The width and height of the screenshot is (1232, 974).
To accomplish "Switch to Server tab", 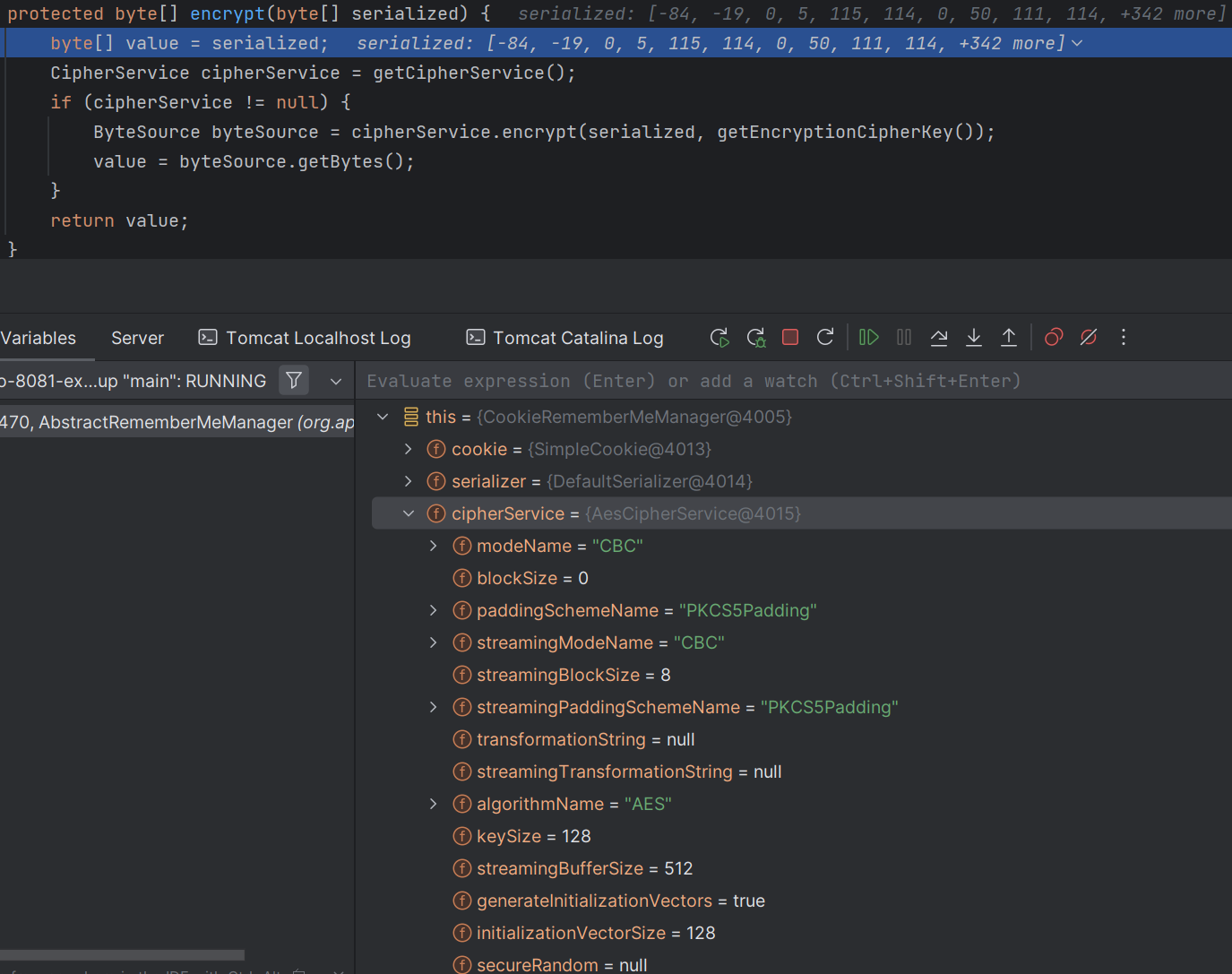I will point(137,338).
